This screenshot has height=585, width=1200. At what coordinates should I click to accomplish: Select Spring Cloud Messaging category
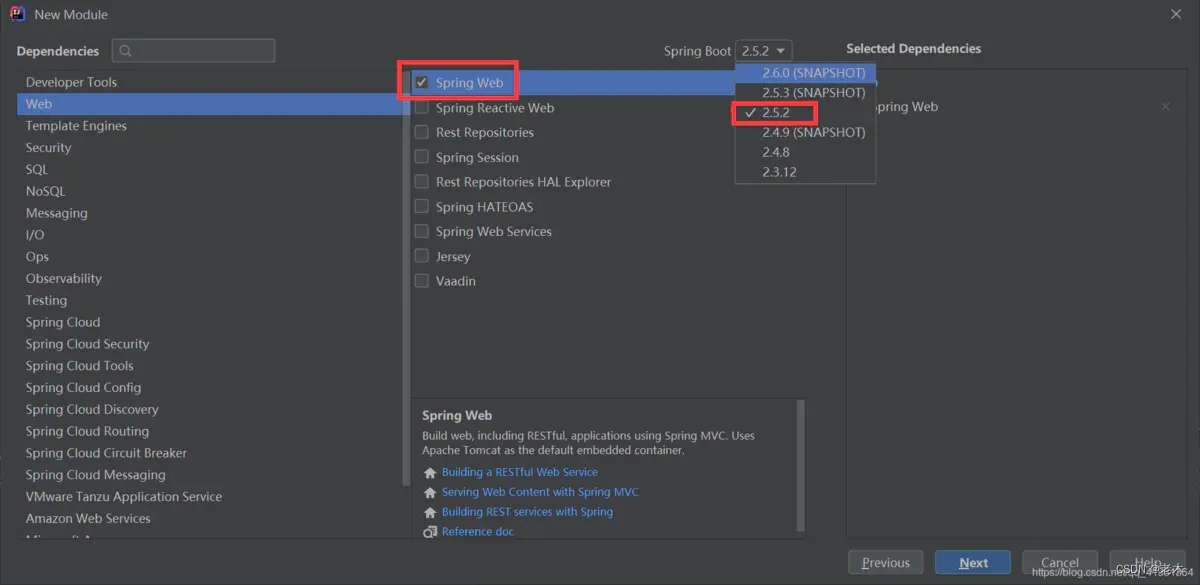(95, 475)
